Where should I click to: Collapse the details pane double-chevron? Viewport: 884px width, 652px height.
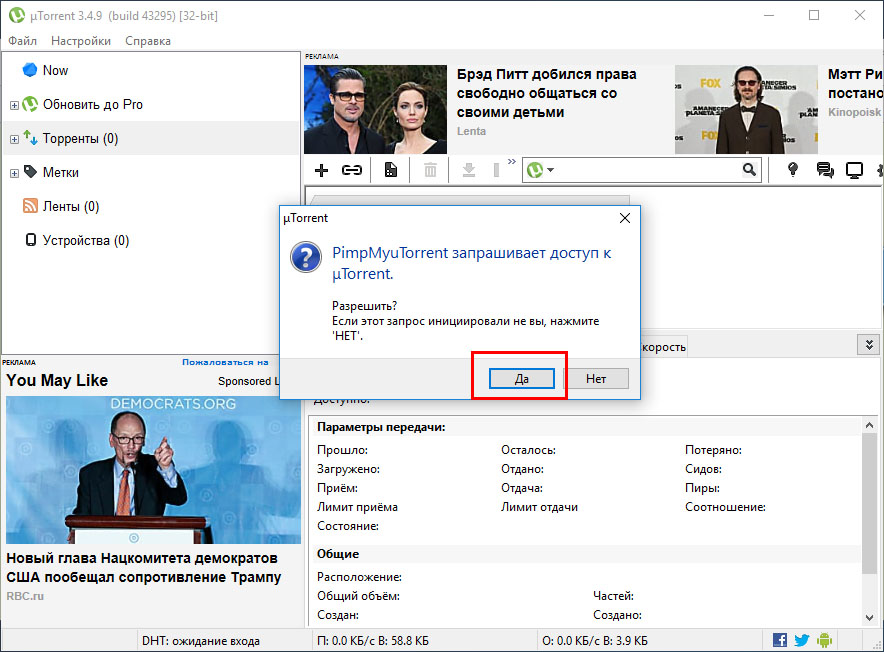coord(869,345)
